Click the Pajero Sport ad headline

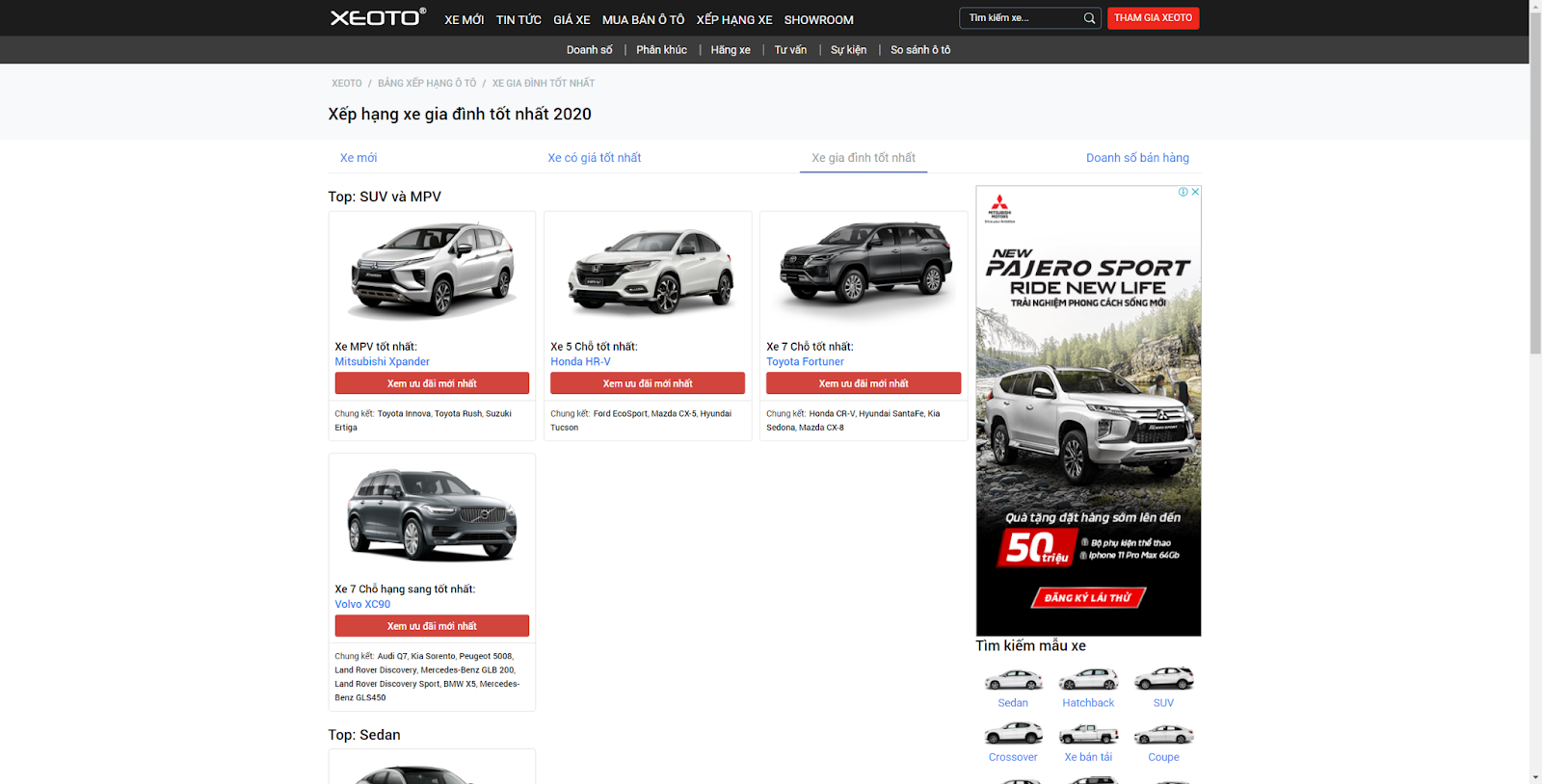[x=1088, y=268]
